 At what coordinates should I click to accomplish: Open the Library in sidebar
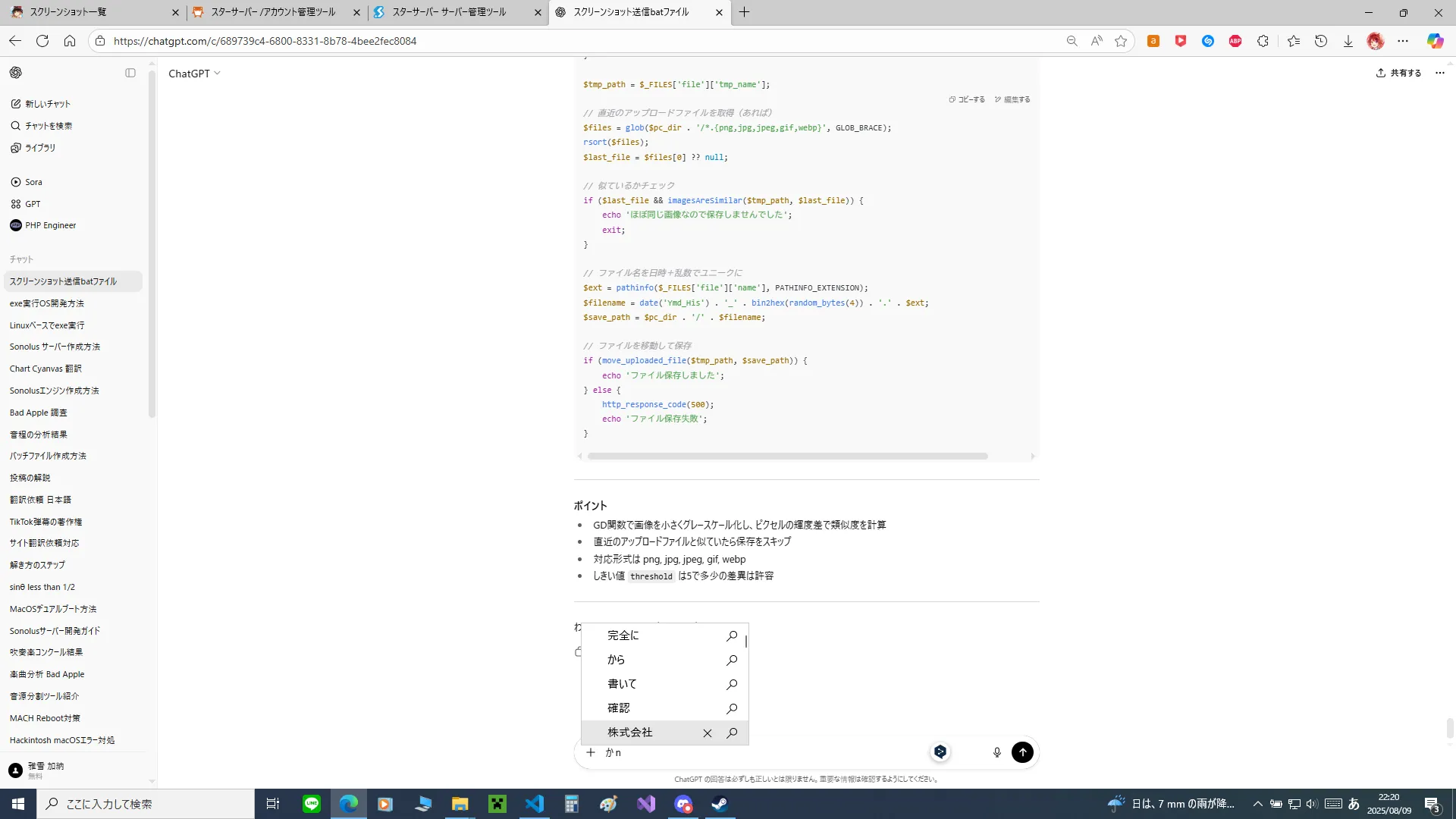point(39,148)
